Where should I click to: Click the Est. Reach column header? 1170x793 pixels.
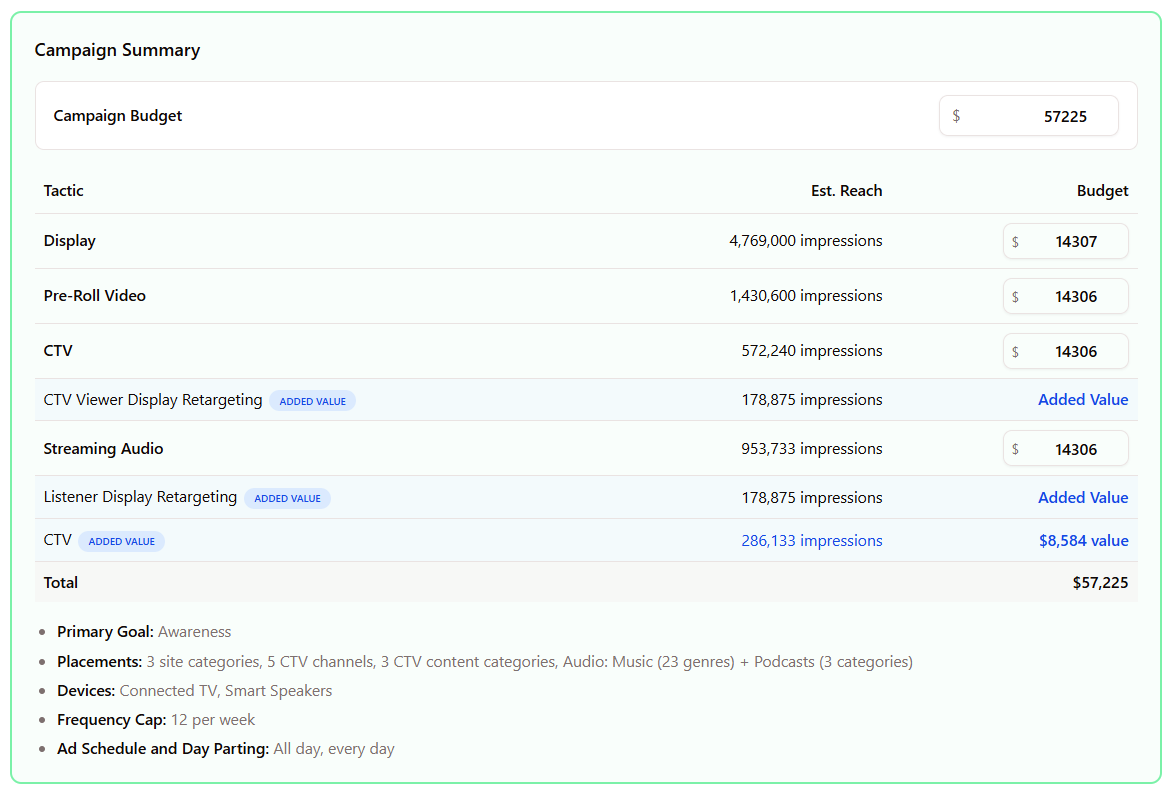pyautogui.click(x=846, y=190)
